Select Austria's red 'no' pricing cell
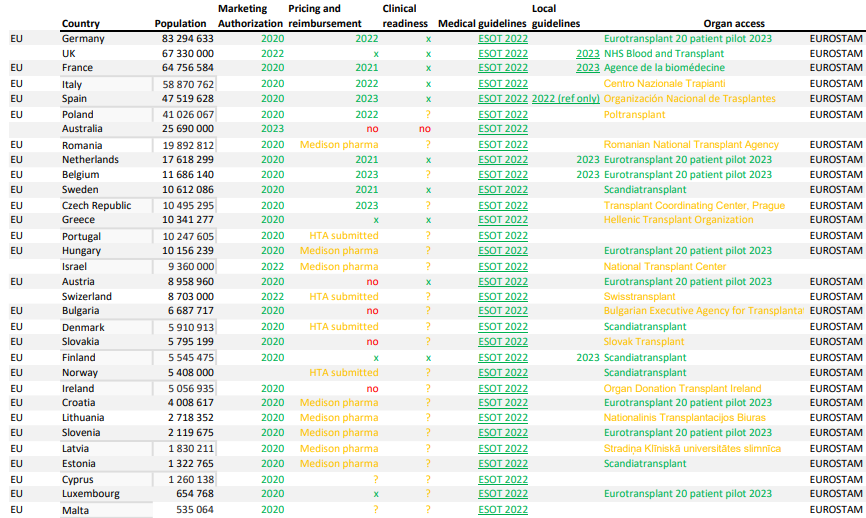866x518 pixels. 372,282
